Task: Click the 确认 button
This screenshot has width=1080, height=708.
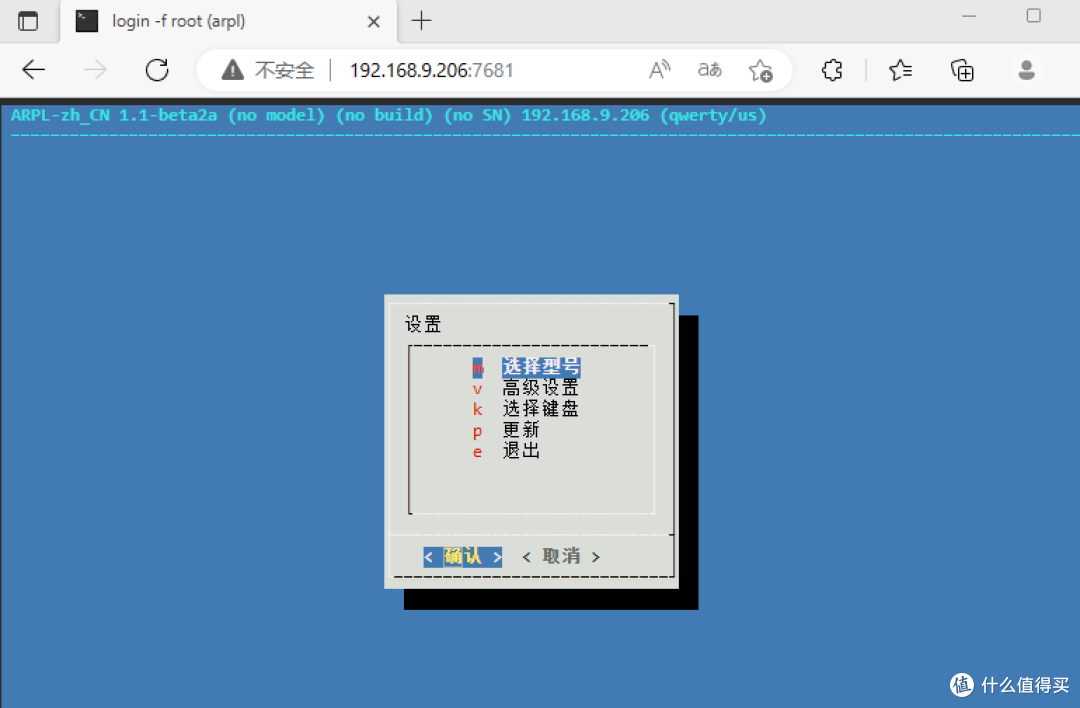Action: pyautogui.click(x=463, y=556)
